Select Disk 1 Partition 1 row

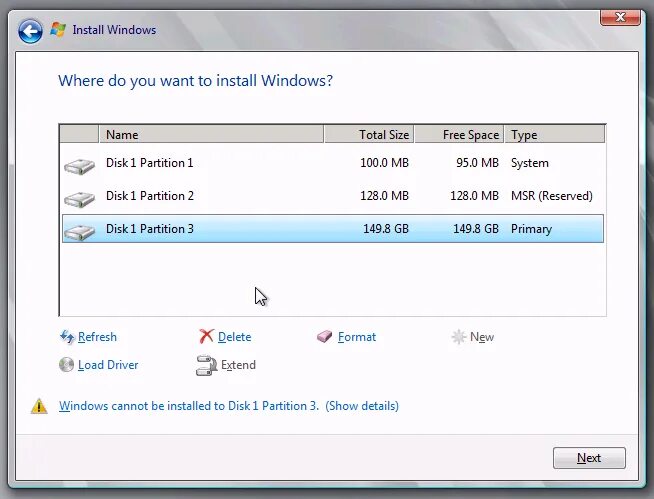pos(333,163)
